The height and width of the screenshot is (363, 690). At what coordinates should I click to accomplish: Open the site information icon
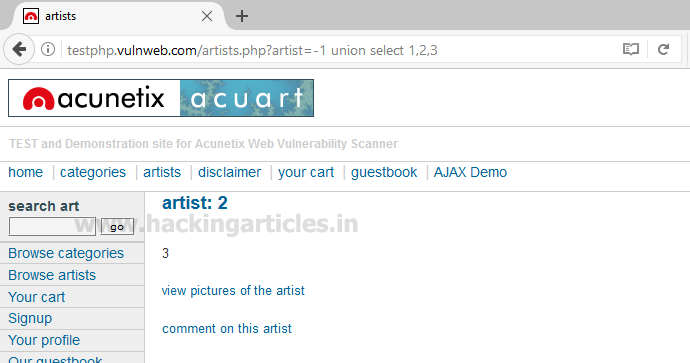point(48,49)
